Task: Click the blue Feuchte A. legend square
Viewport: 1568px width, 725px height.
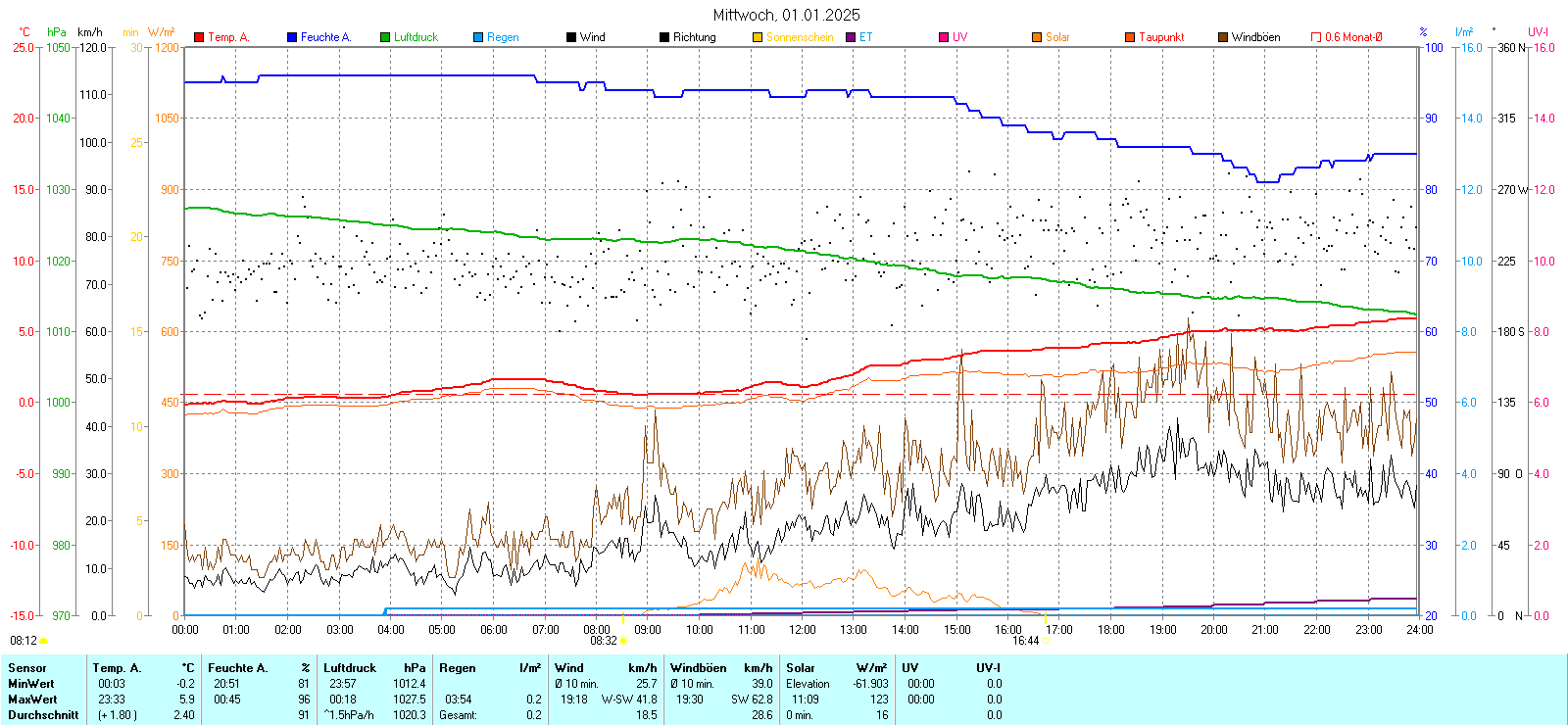Action: (292, 37)
